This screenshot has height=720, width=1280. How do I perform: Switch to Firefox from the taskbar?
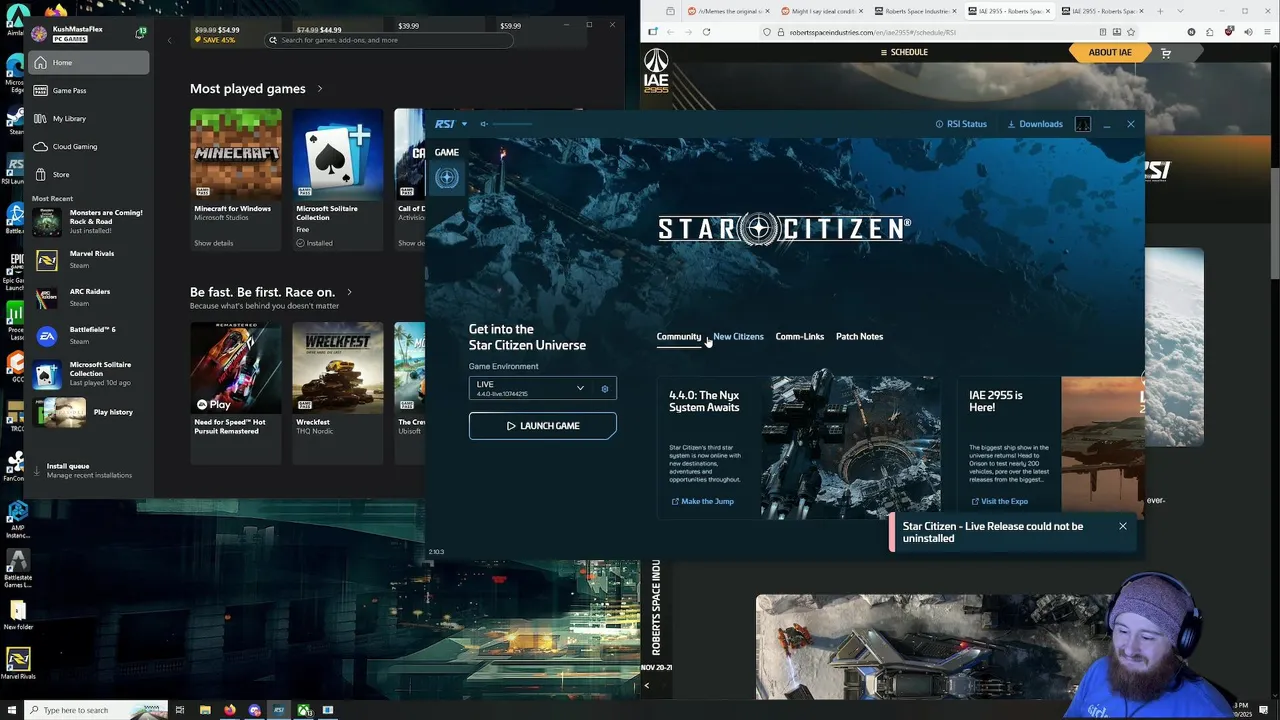point(230,710)
